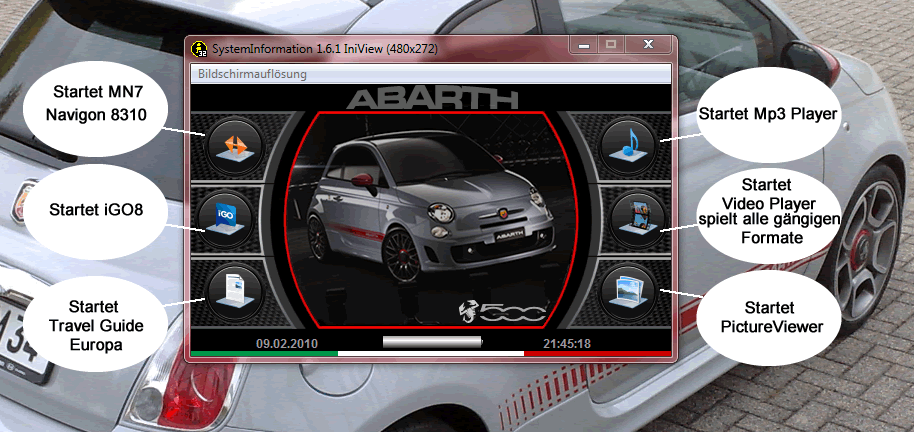Start the Travel Guide document icon
914x432 pixels.
tap(236, 291)
